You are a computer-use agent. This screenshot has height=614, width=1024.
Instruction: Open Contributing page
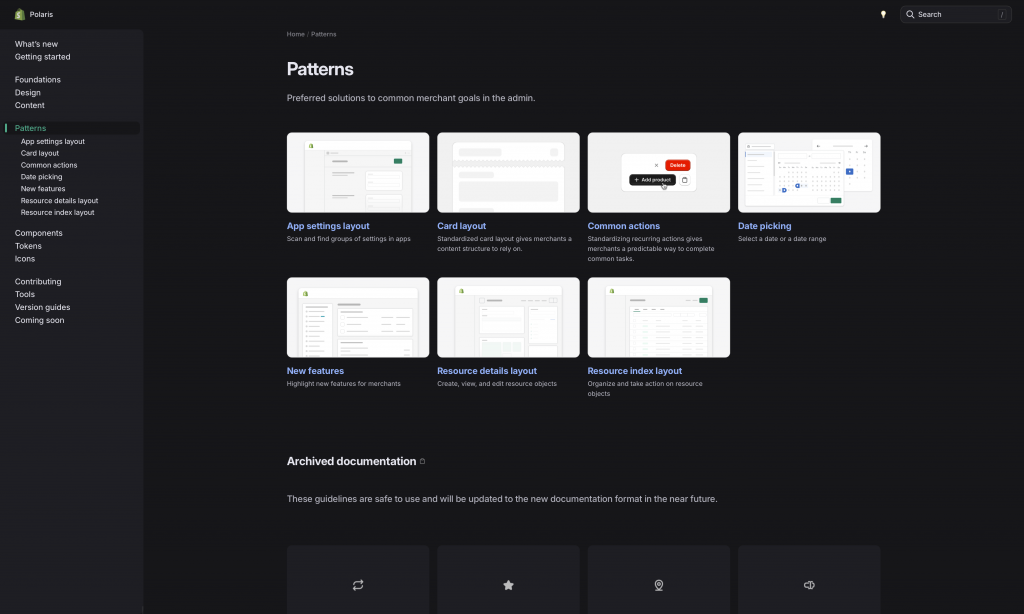point(38,282)
